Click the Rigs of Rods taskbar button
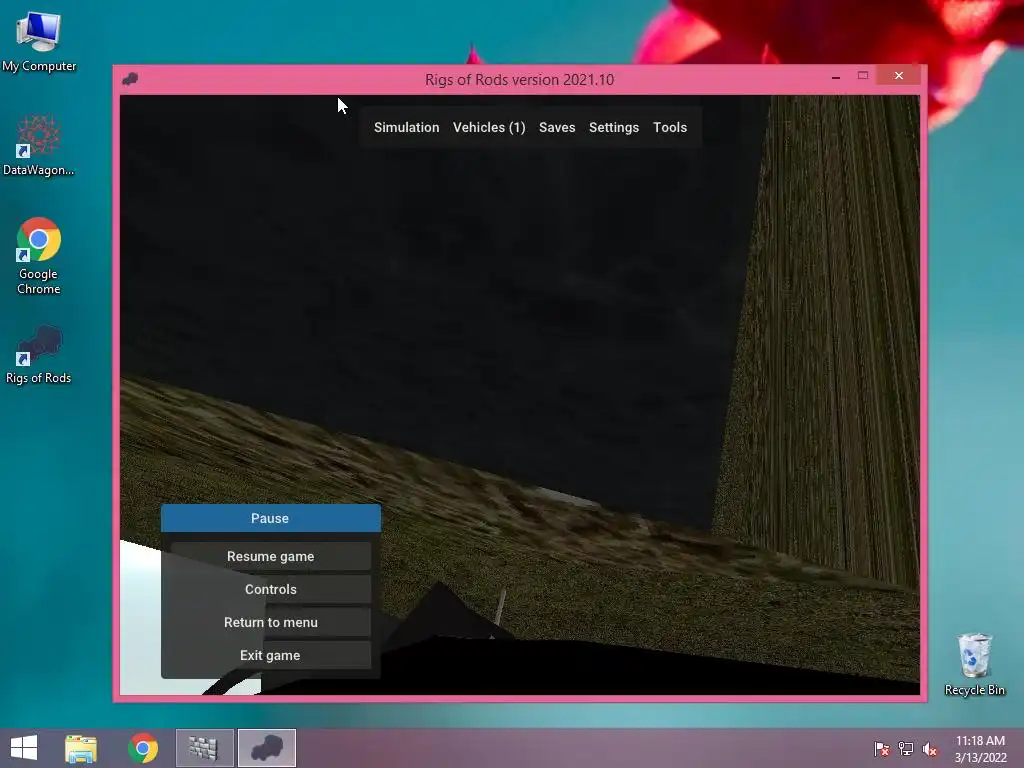 click(x=266, y=748)
